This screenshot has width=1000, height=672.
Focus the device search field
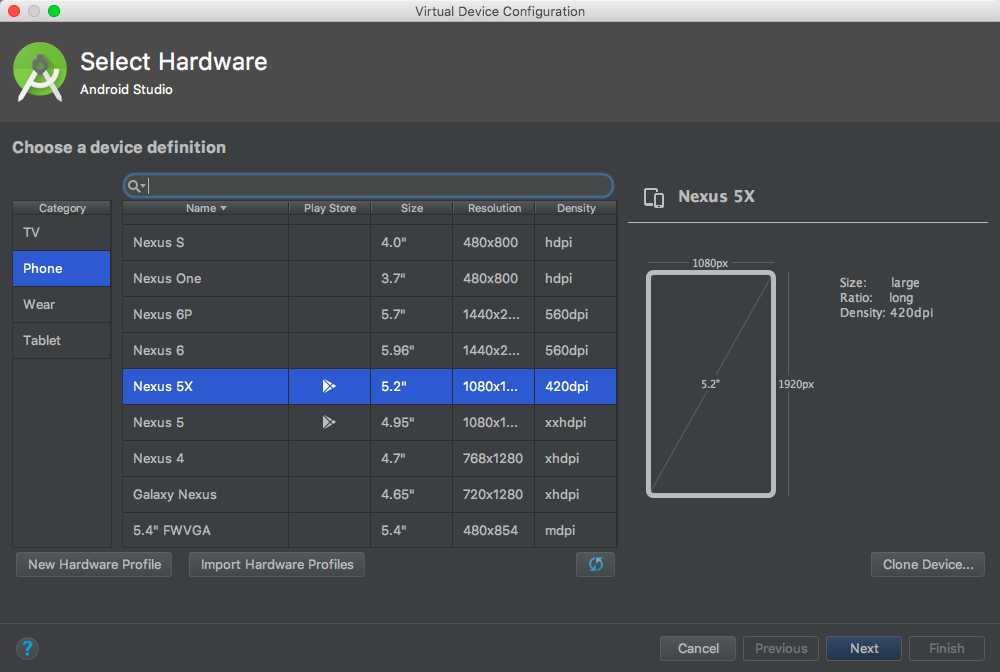[x=369, y=186]
